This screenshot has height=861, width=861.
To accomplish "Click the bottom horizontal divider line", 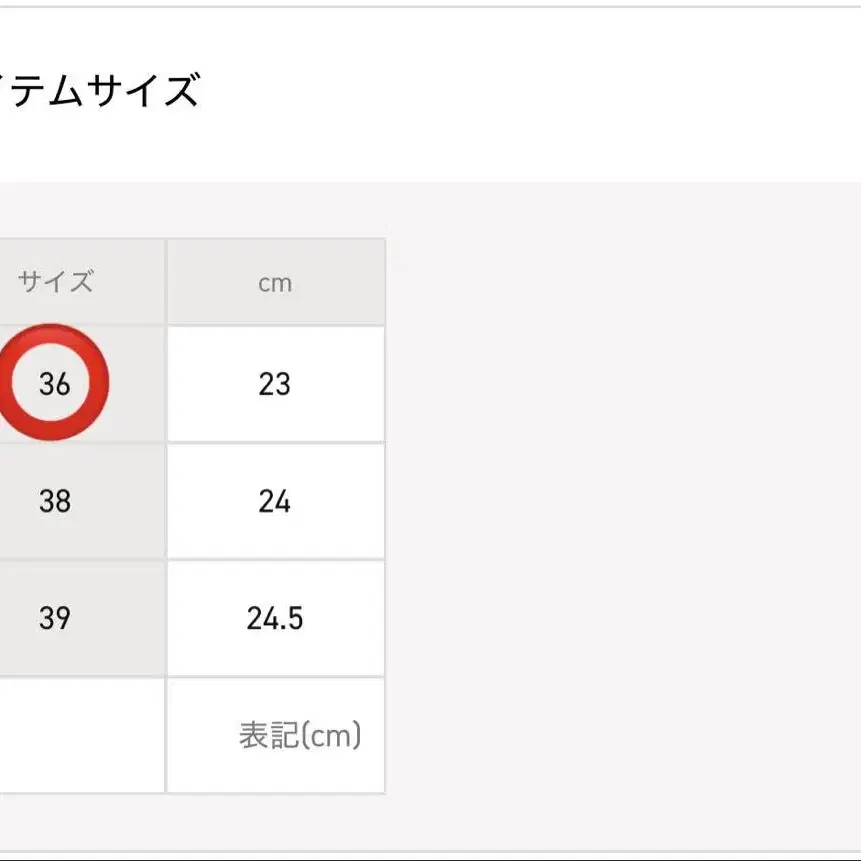I will coord(430,852).
